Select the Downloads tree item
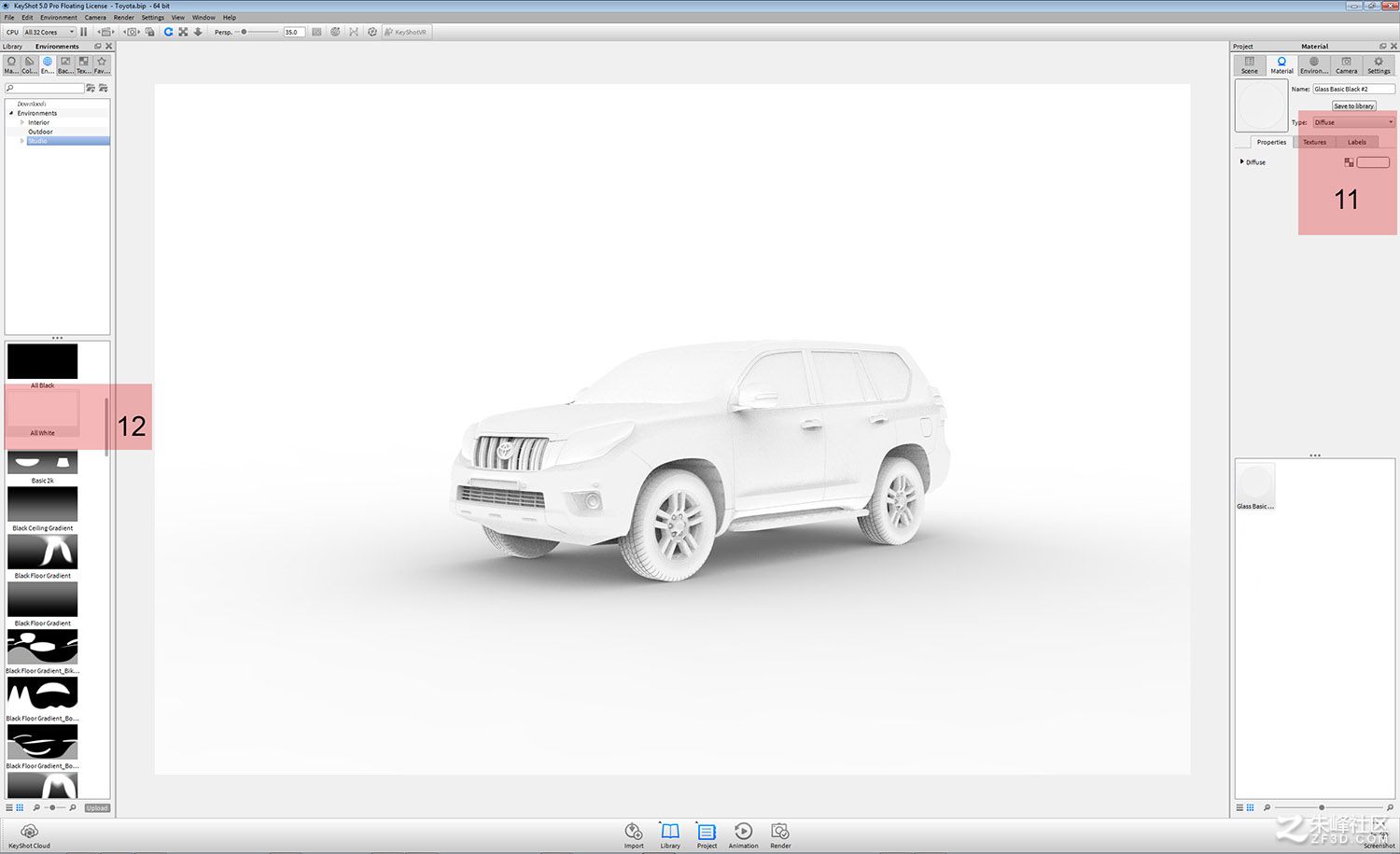The width and height of the screenshot is (1400, 854). click(x=32, y=104)
